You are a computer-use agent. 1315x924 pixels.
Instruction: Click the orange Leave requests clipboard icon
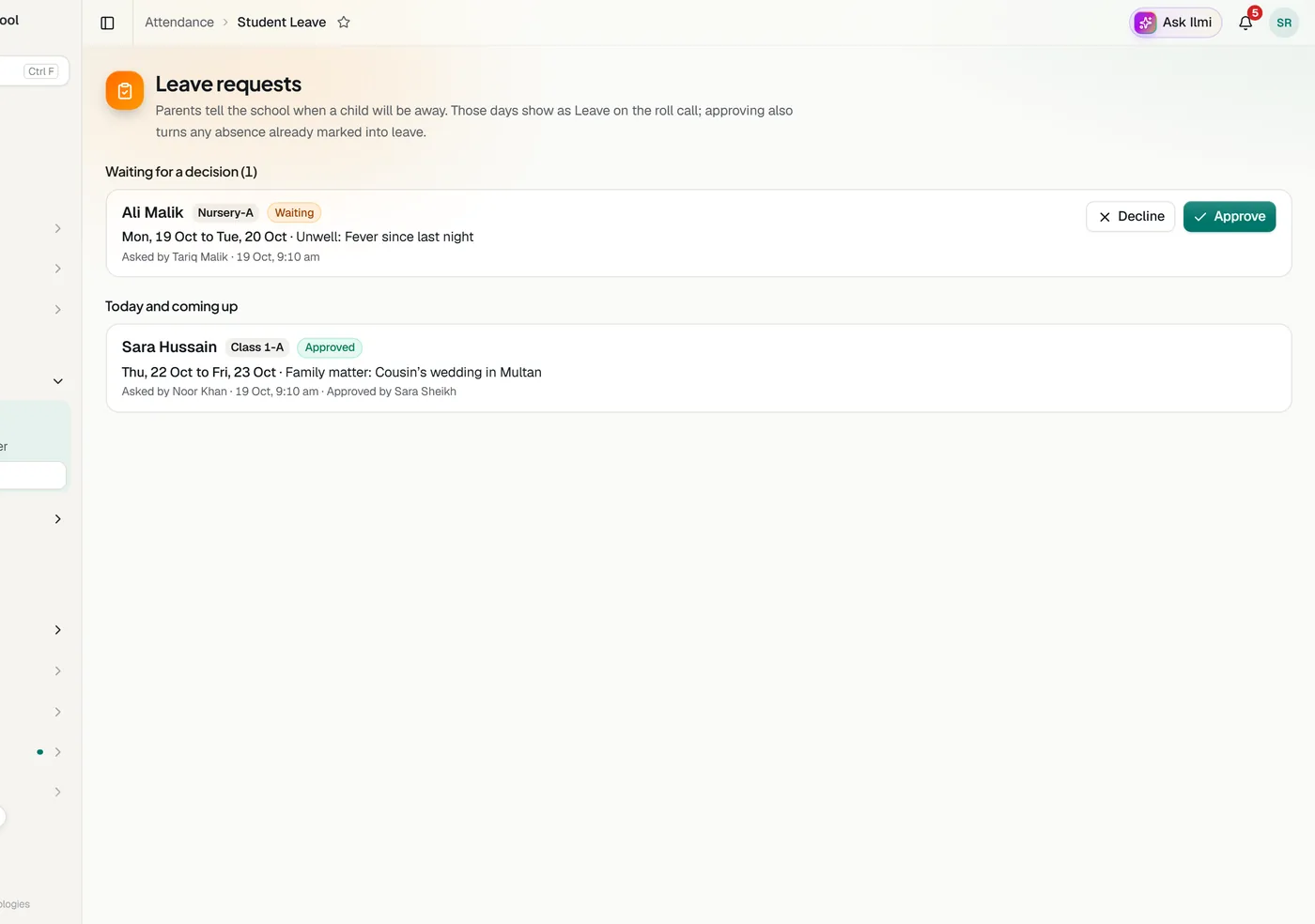pos(125,91)
